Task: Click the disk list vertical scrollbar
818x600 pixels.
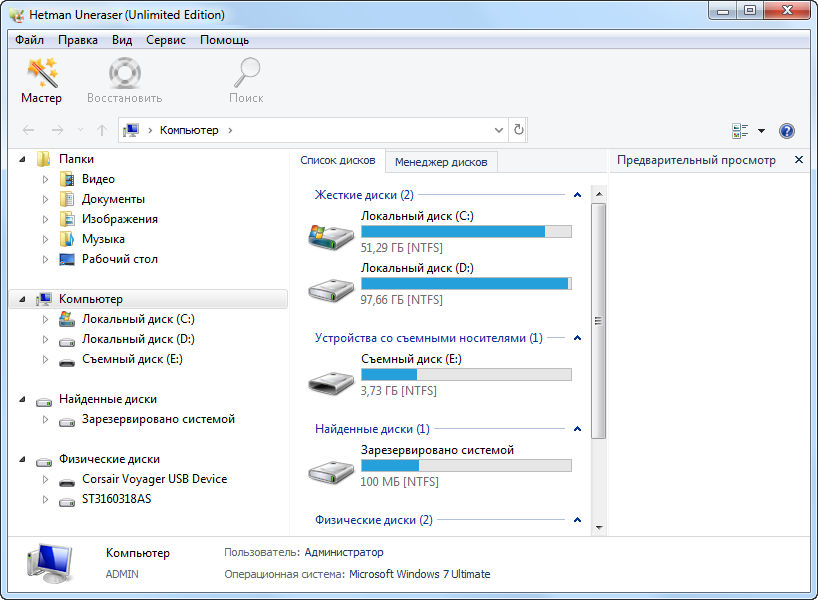Action: point(599,320)
